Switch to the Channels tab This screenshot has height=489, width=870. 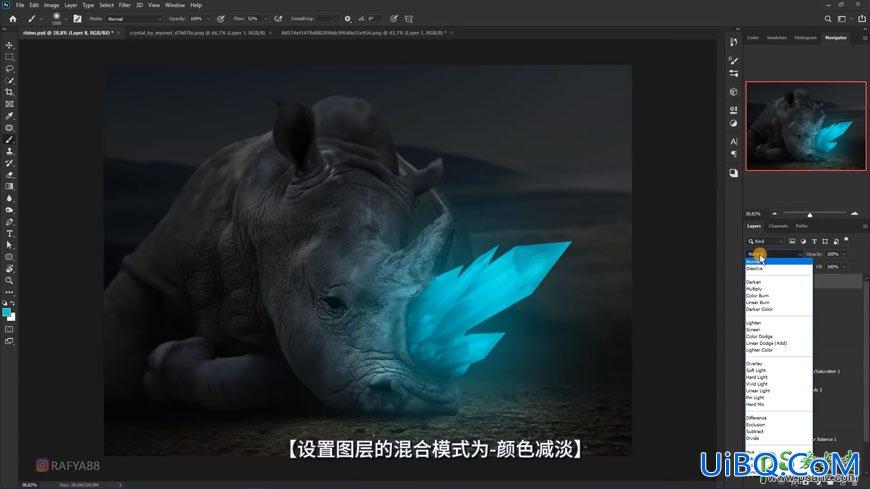point(778,226)
